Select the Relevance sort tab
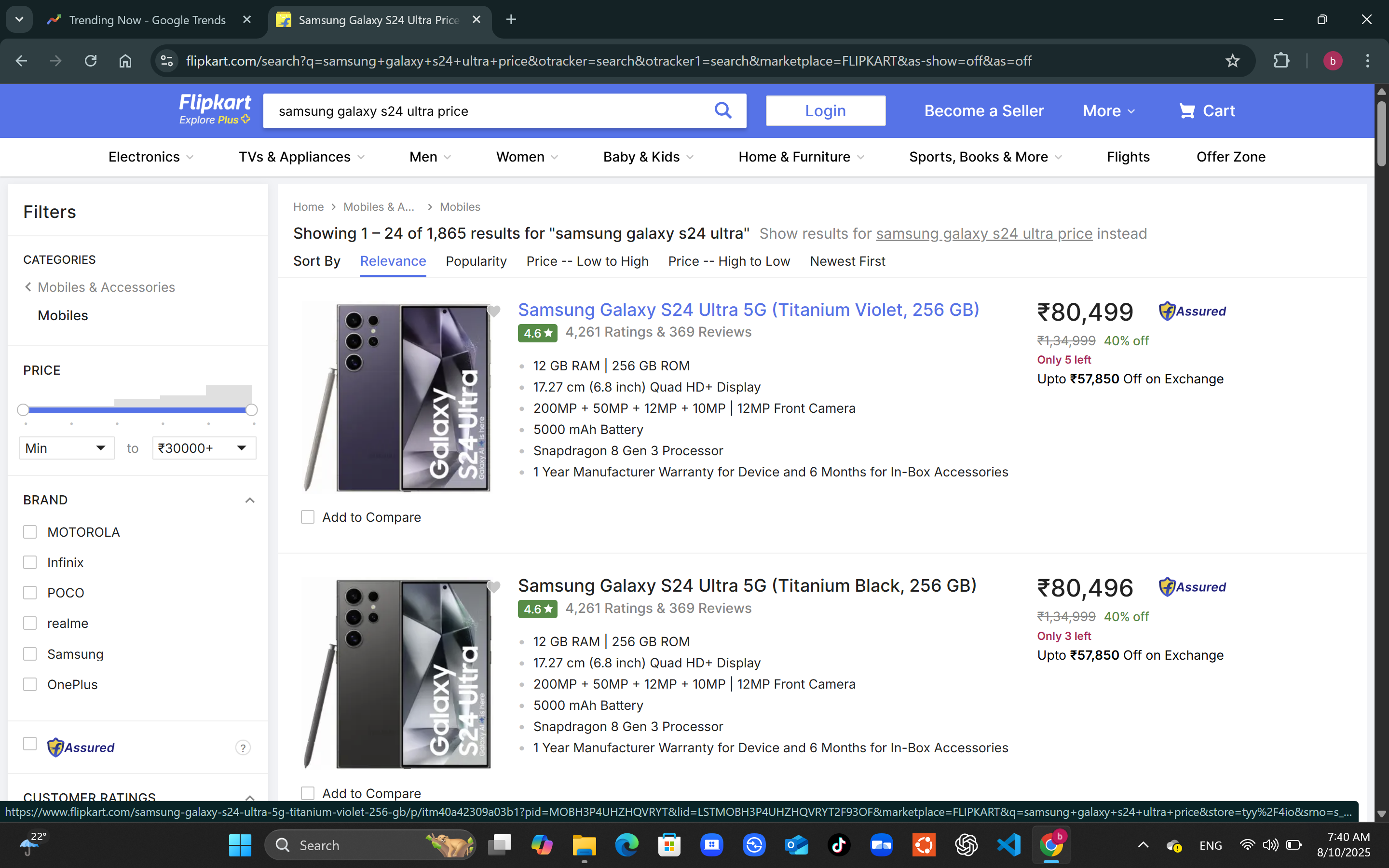The height and width of the screenshot is (868, 1389). point(393,261)
